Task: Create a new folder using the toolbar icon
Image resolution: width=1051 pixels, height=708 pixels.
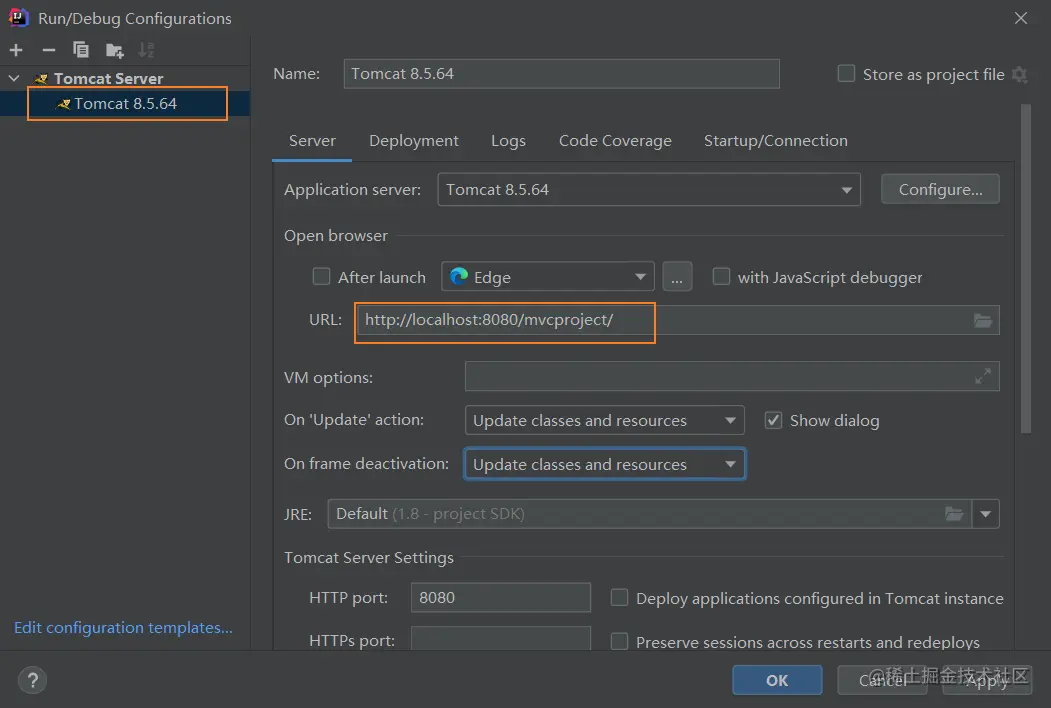Action: [x=115, y=50]
